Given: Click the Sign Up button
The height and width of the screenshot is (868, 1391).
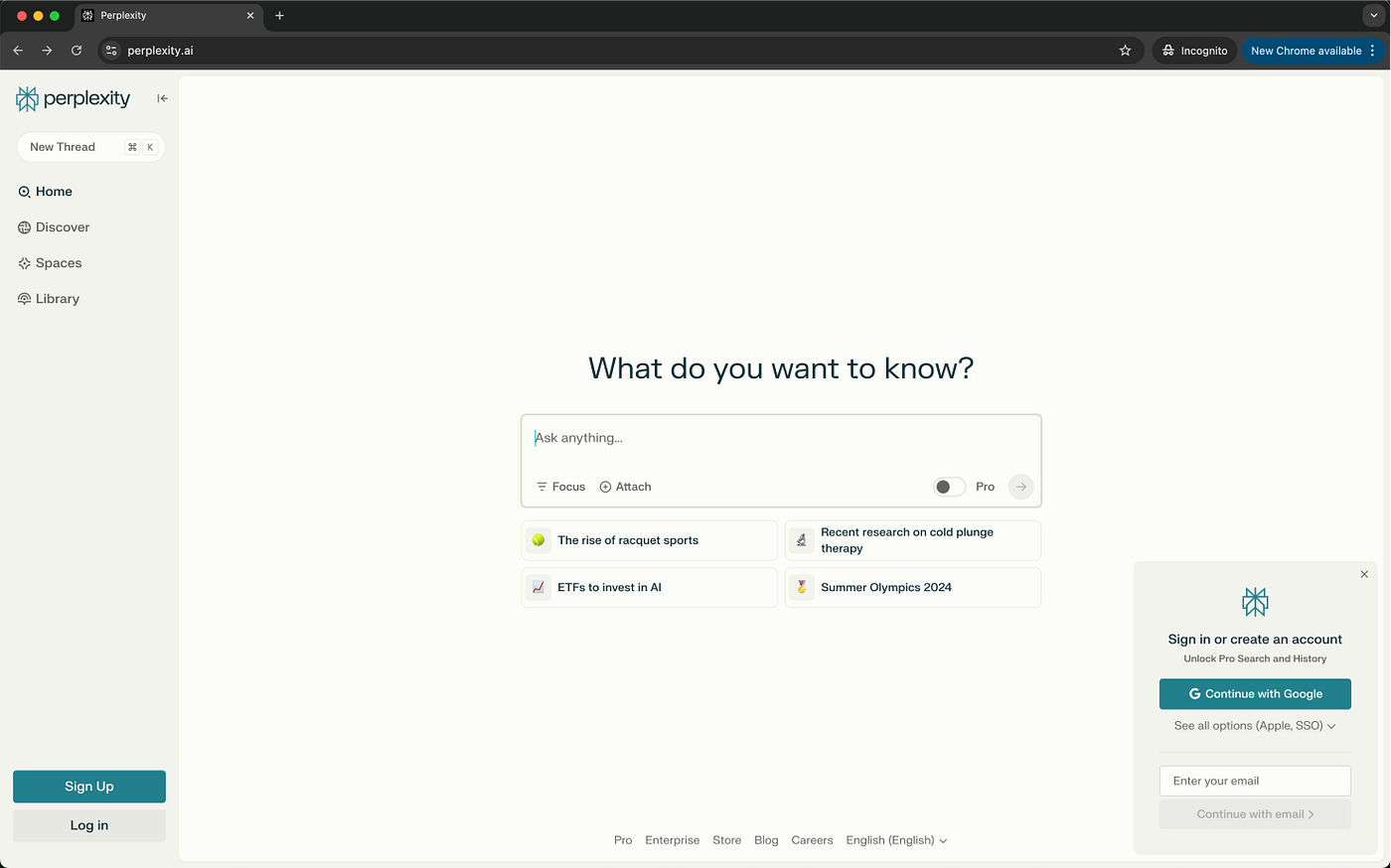Looking at the screenshot, I should coord(89,787).
